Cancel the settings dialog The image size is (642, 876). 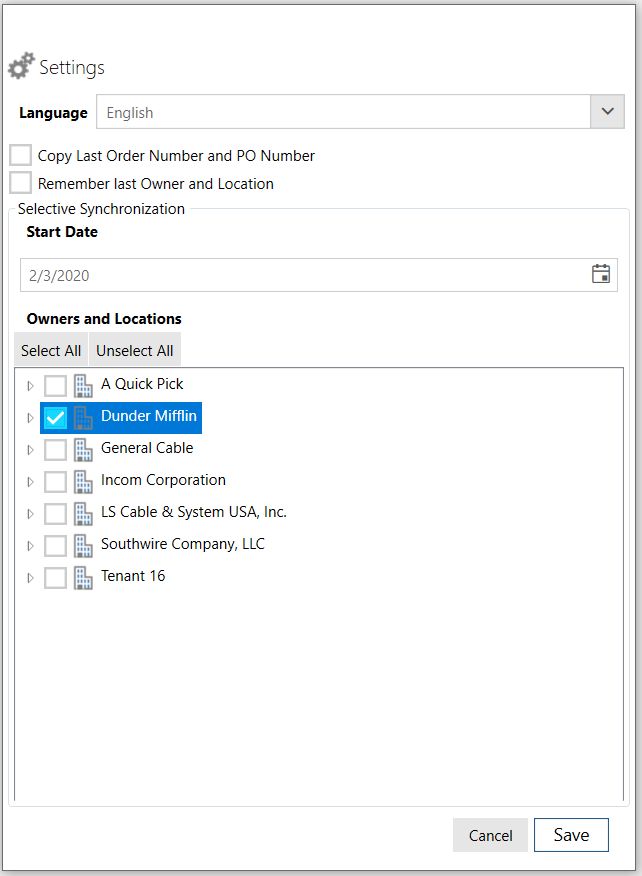click(490, 835)
